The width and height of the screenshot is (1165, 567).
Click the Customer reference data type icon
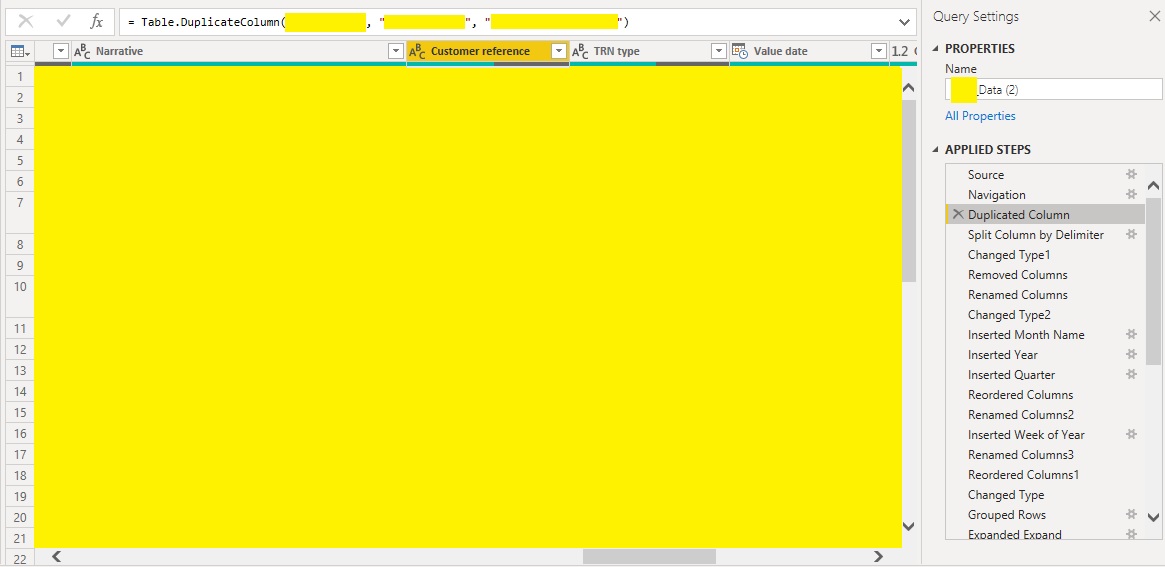pos(418,51)
